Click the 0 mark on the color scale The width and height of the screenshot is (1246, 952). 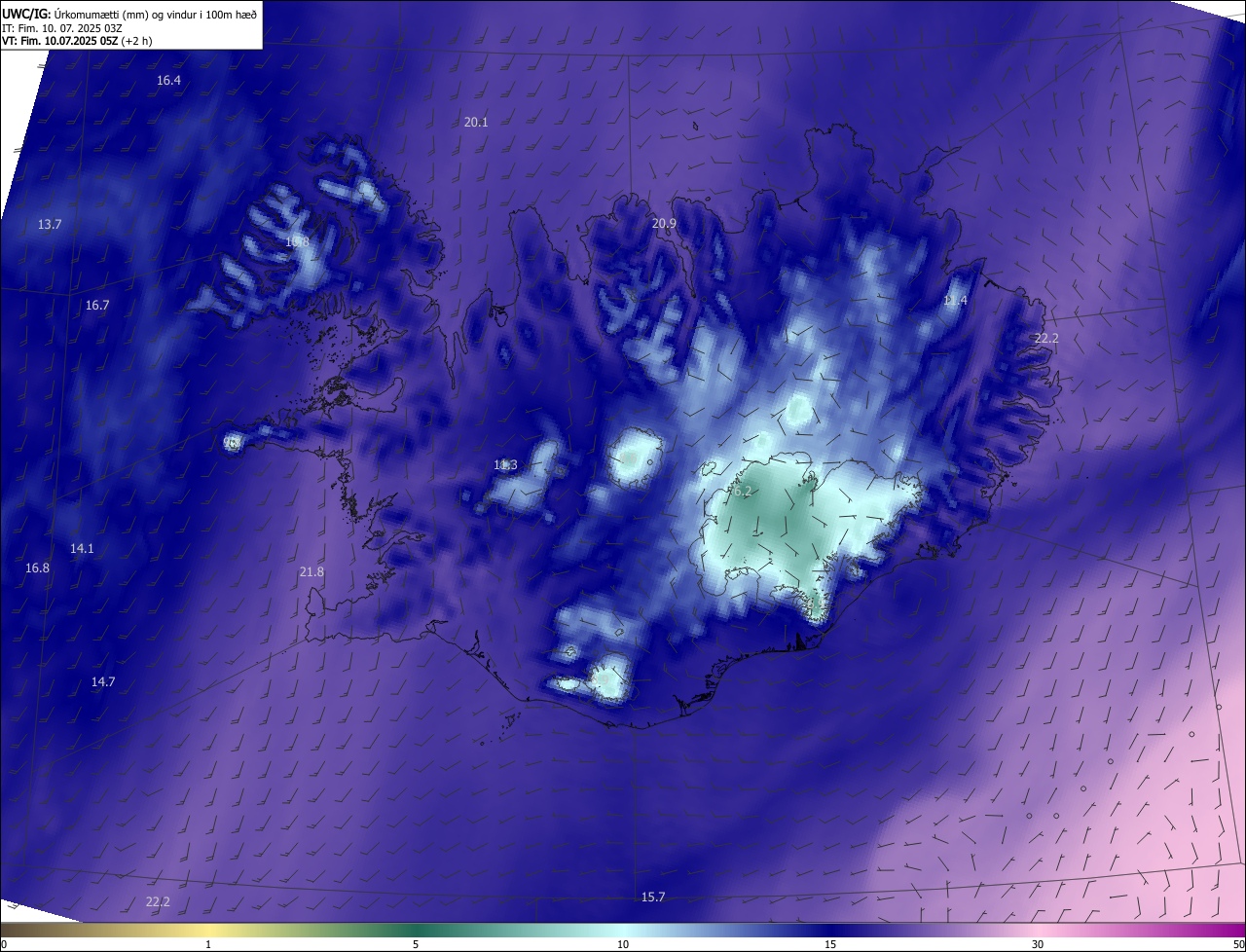coord(4,944)
